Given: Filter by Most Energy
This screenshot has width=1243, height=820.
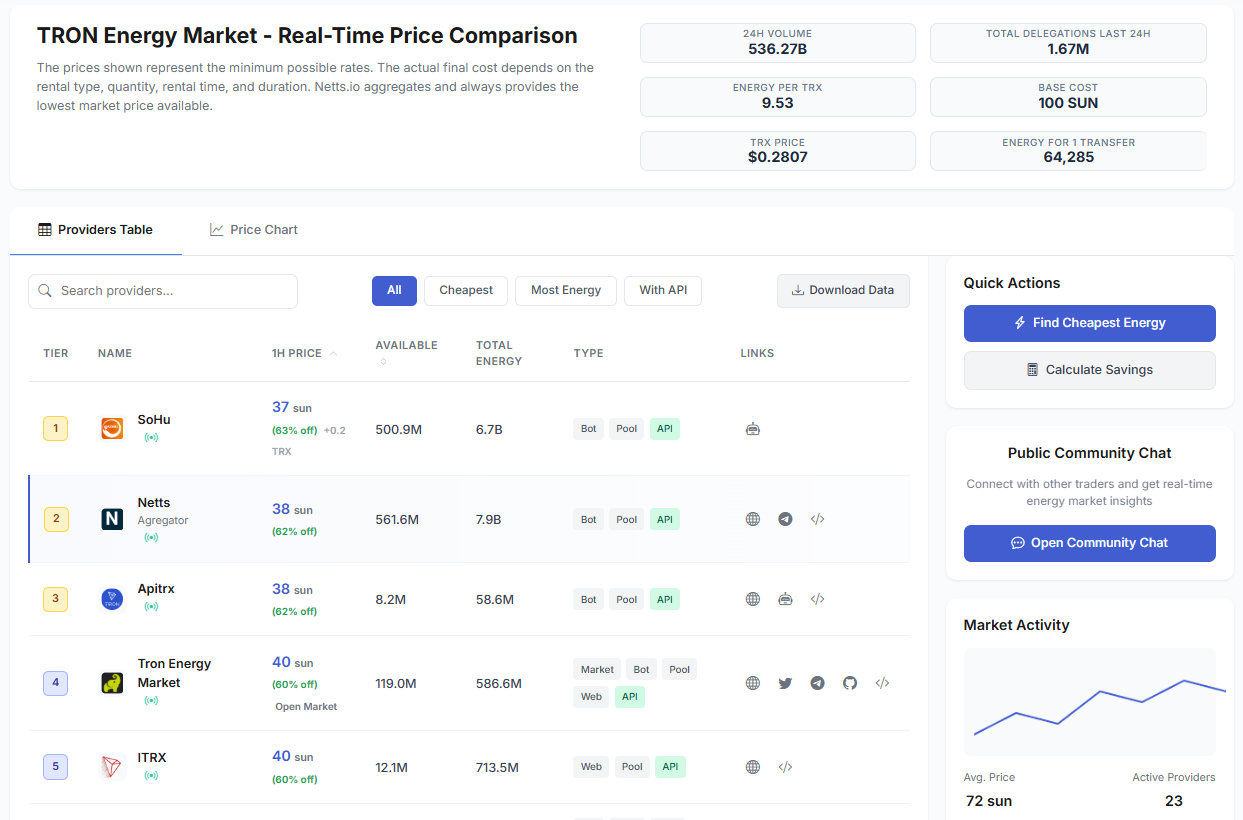Looking at the screenshot, I should point(566,290).
